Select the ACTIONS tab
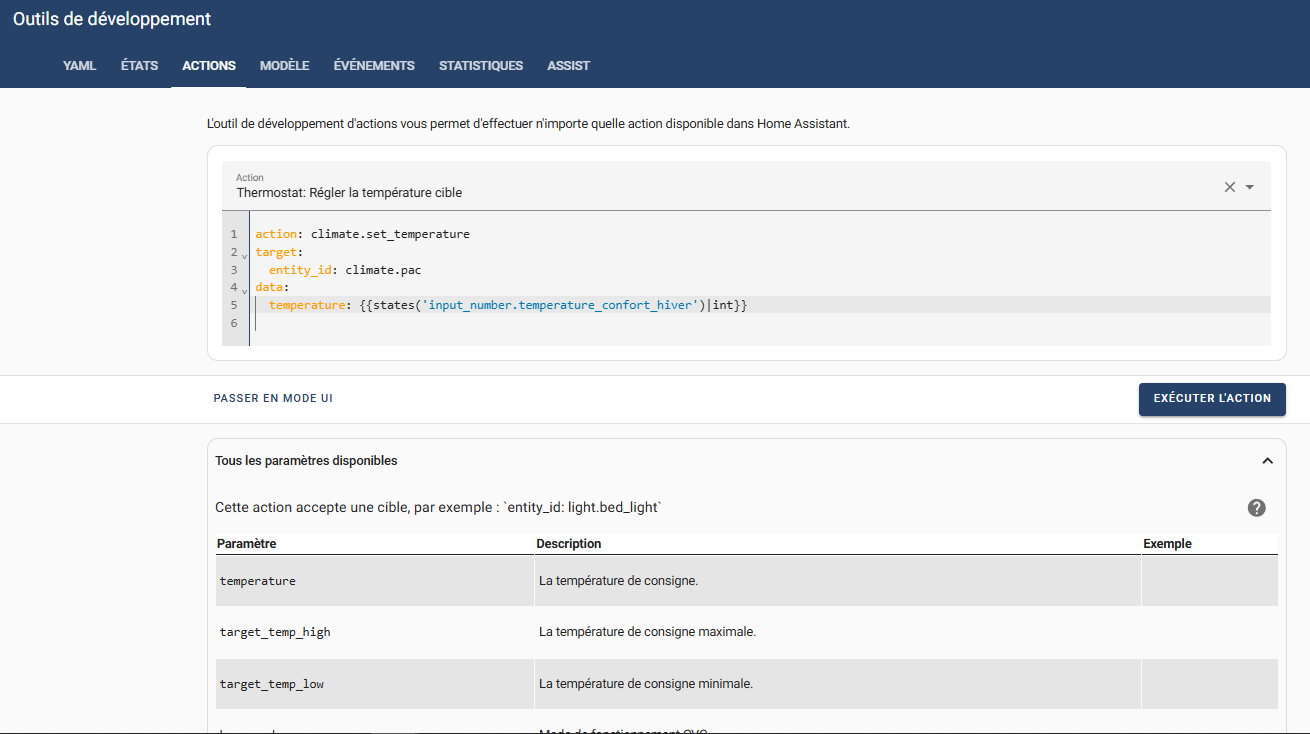 pos(209,66)
